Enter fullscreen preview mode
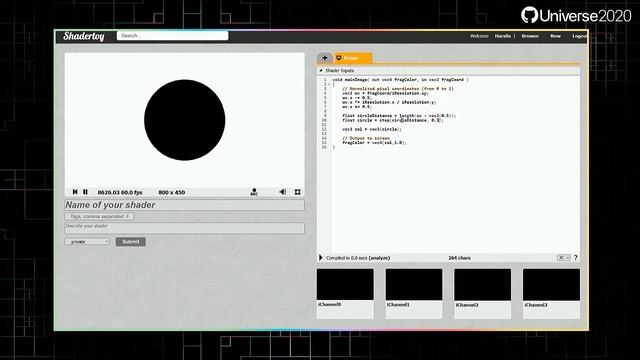 tap(298, 192)
